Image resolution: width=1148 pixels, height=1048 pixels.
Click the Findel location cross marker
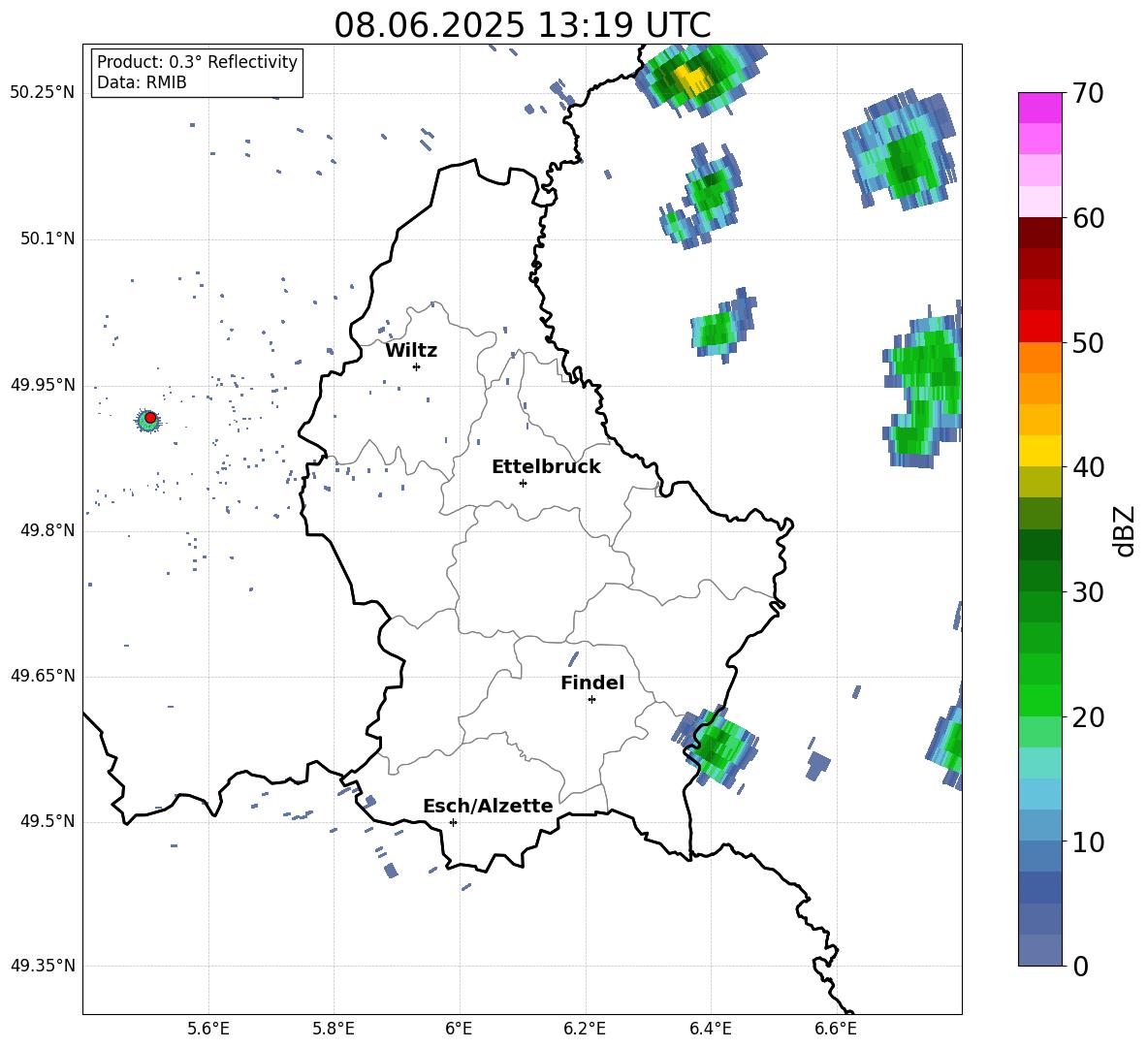tap(591, 699)
